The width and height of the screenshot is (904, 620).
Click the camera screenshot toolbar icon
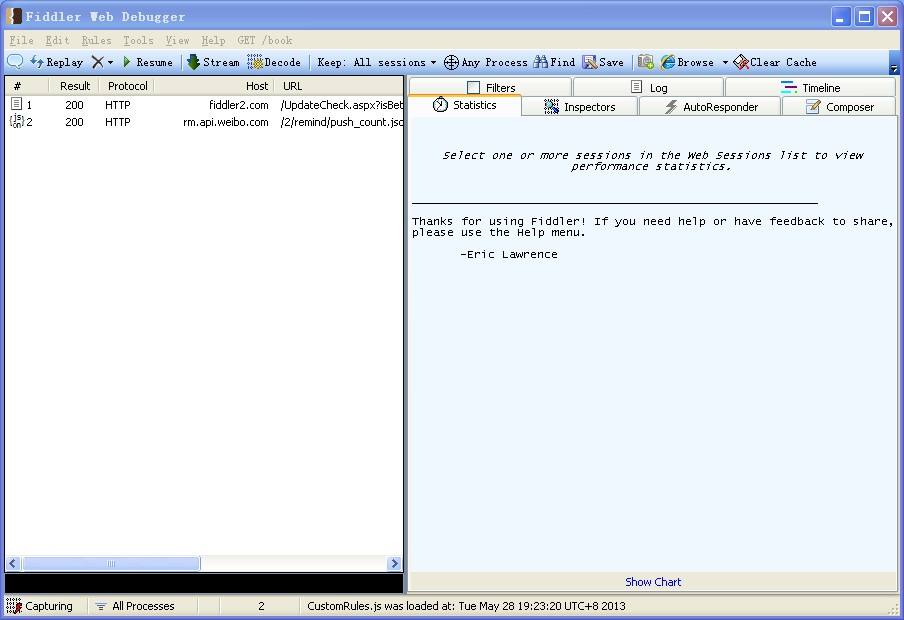(646, 62)
